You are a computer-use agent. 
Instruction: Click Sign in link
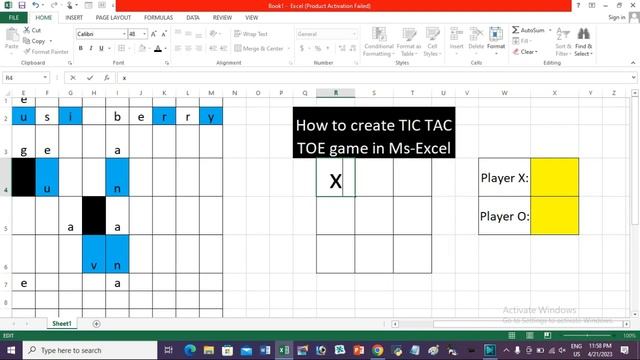tap(617, 17)
